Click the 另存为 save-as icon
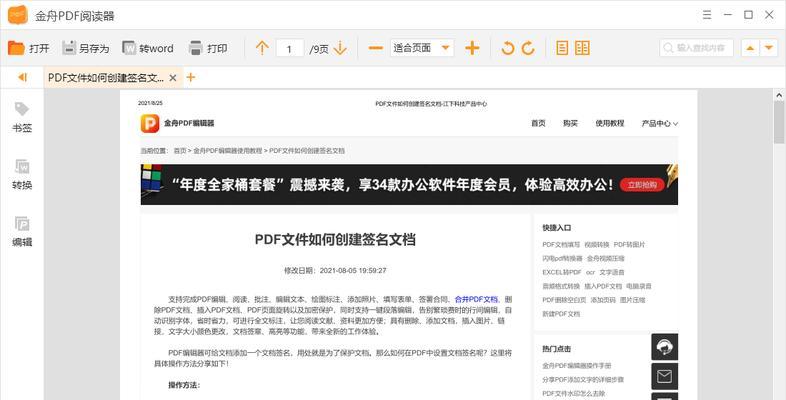 69,48
